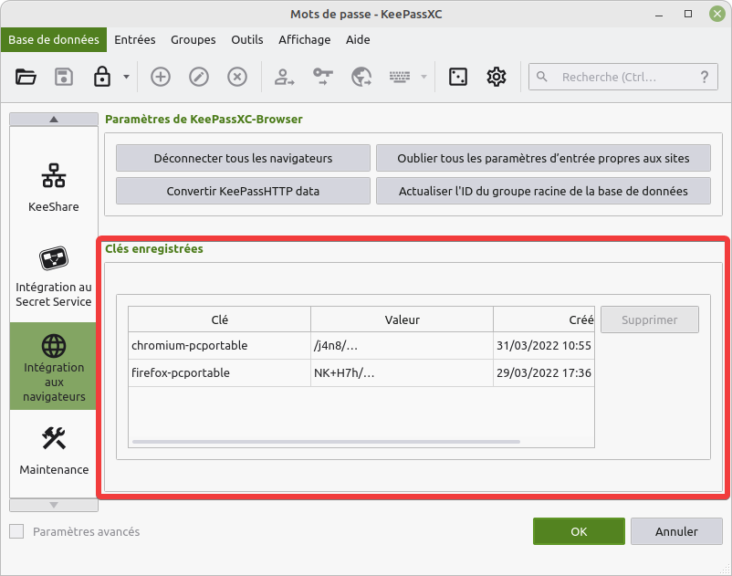Open database folder icon in toolbar
Screen dimensions: 732x576
pyautogui.click(x=26, y=77)
